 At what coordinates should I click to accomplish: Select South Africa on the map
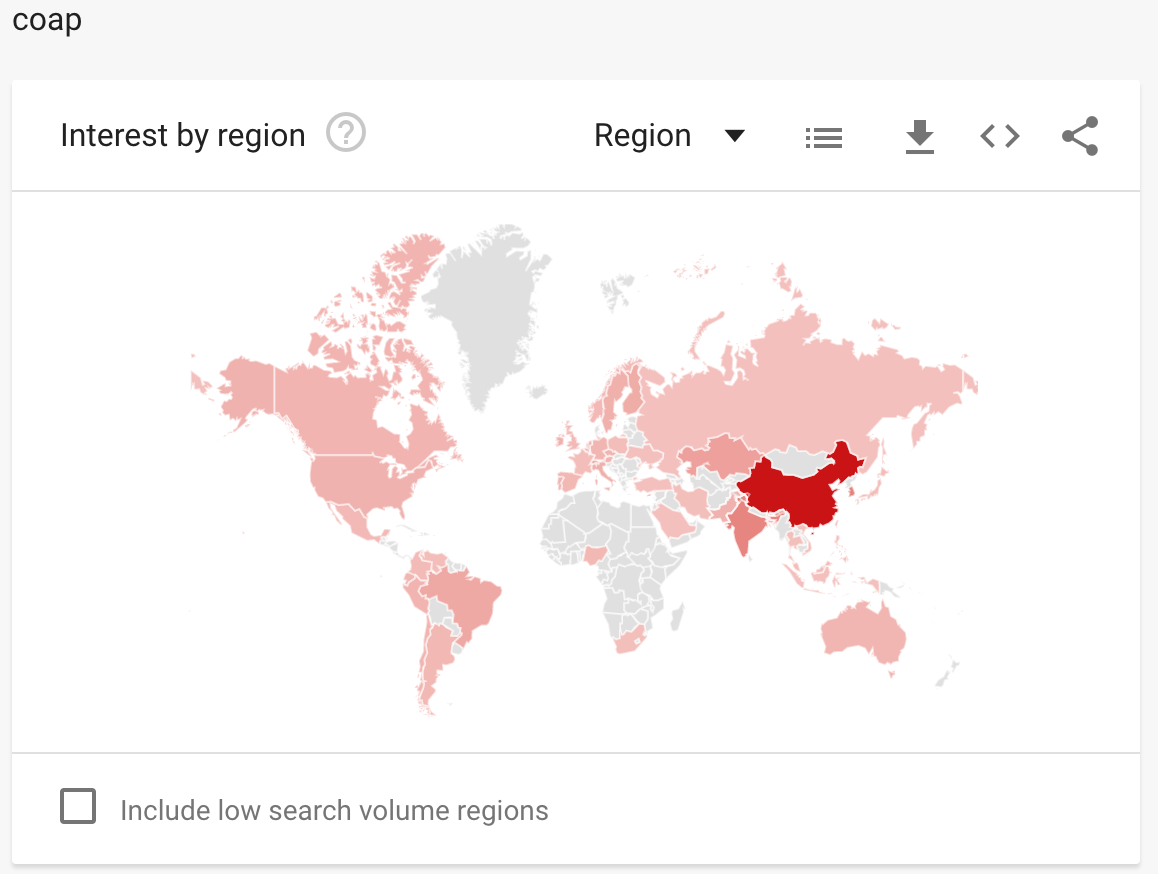point(629,640)
